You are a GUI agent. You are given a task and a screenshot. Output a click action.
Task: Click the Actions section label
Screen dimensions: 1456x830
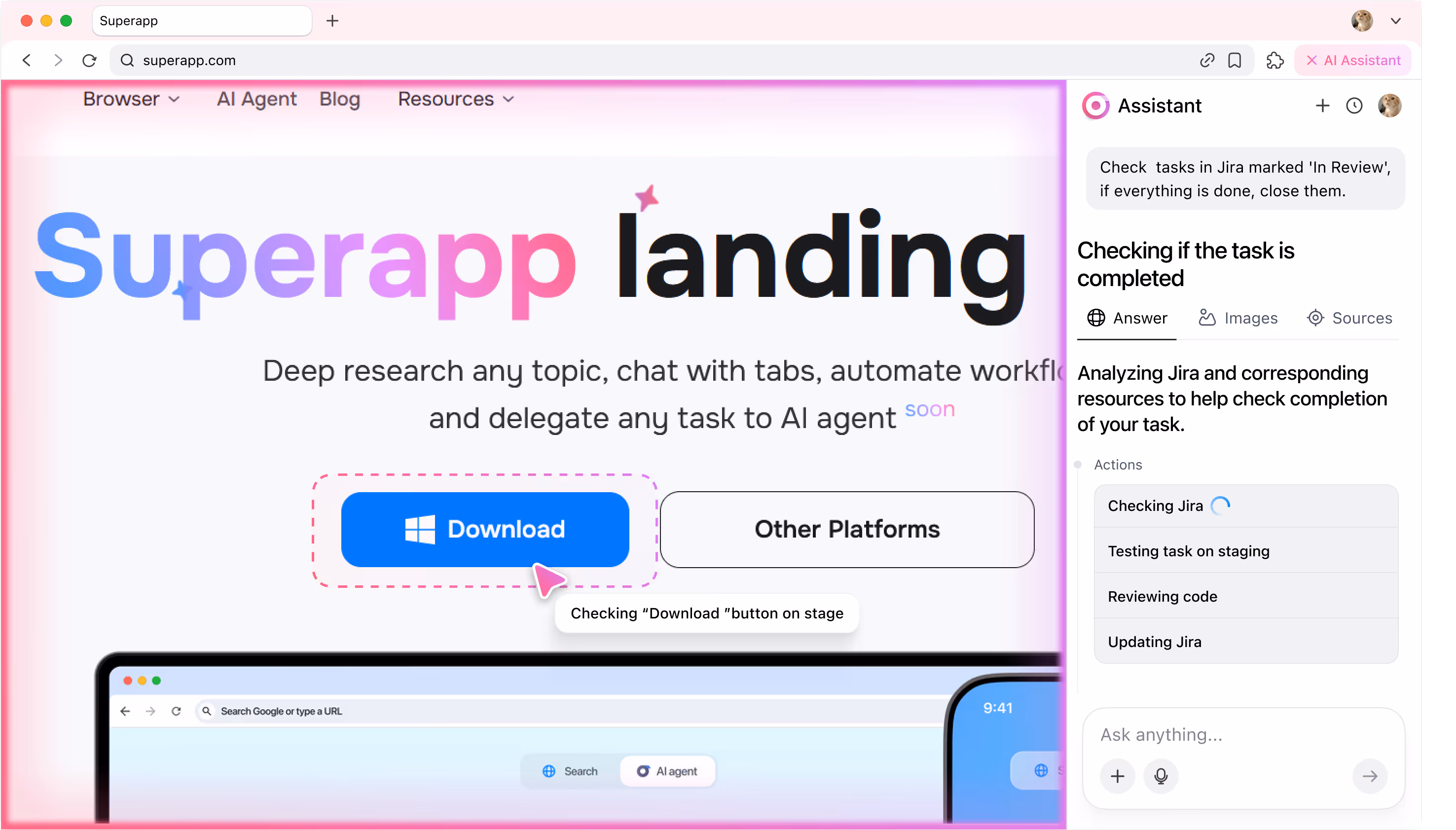click(1118, 465)
